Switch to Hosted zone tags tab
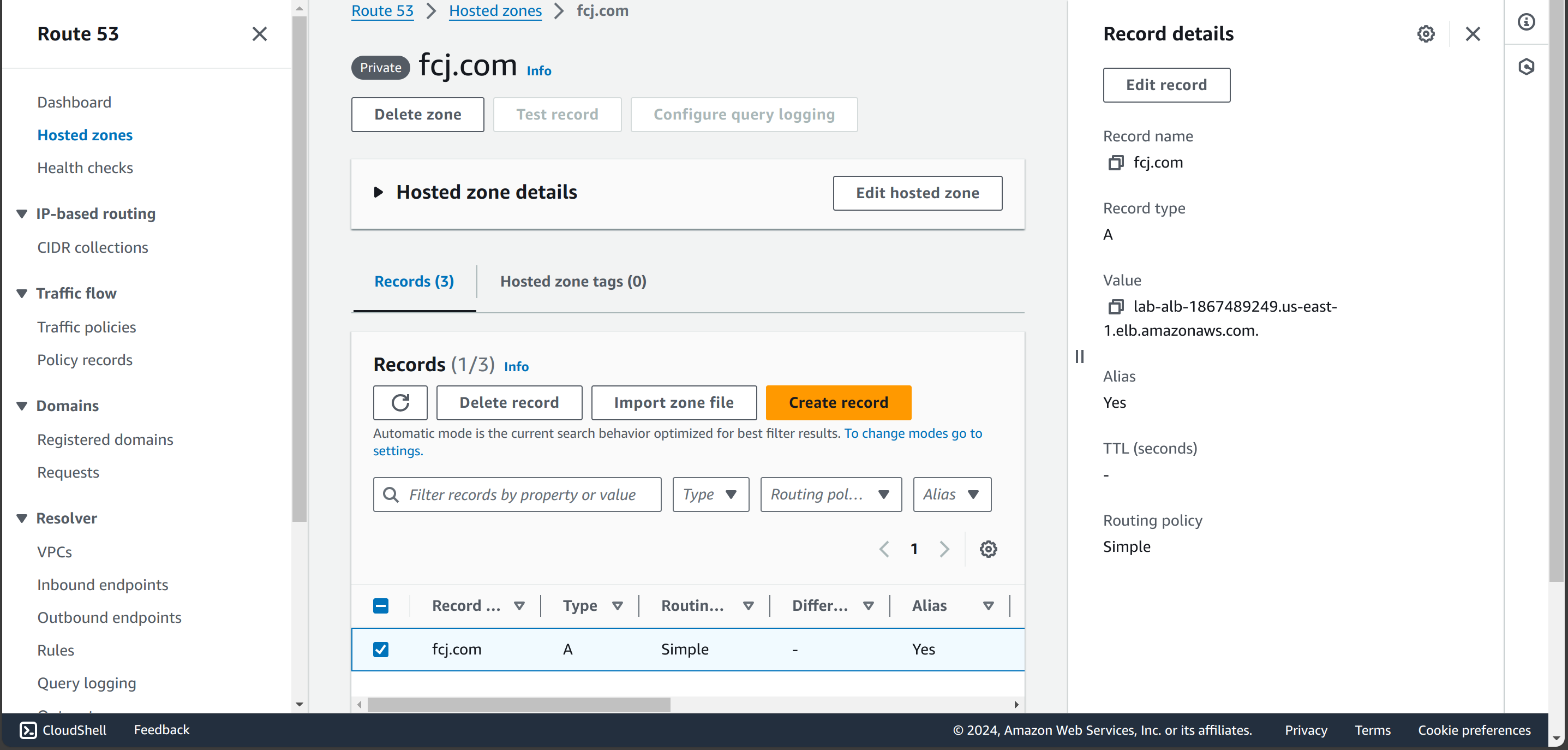Image resolution: width=1568 pixels, height=750 pixels. point(573,281)
